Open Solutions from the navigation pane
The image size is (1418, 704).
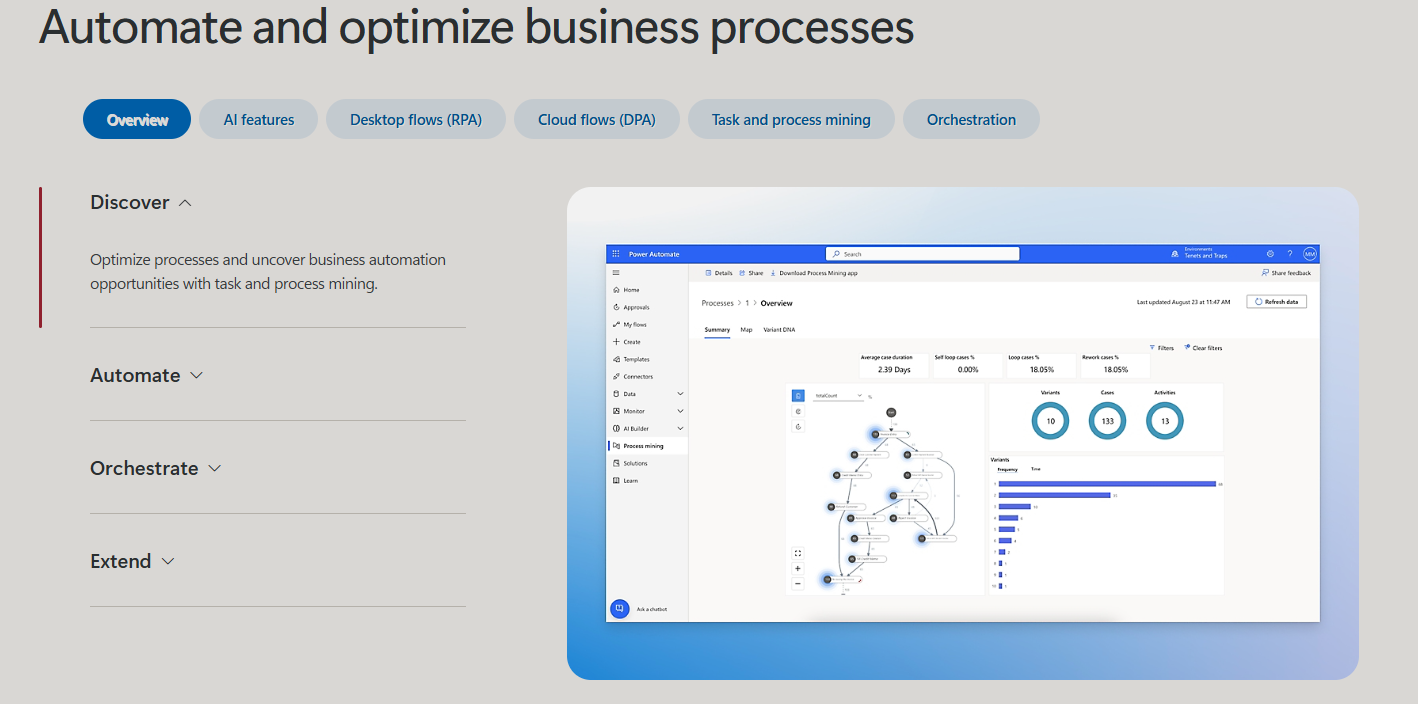[x=635, y=463]
